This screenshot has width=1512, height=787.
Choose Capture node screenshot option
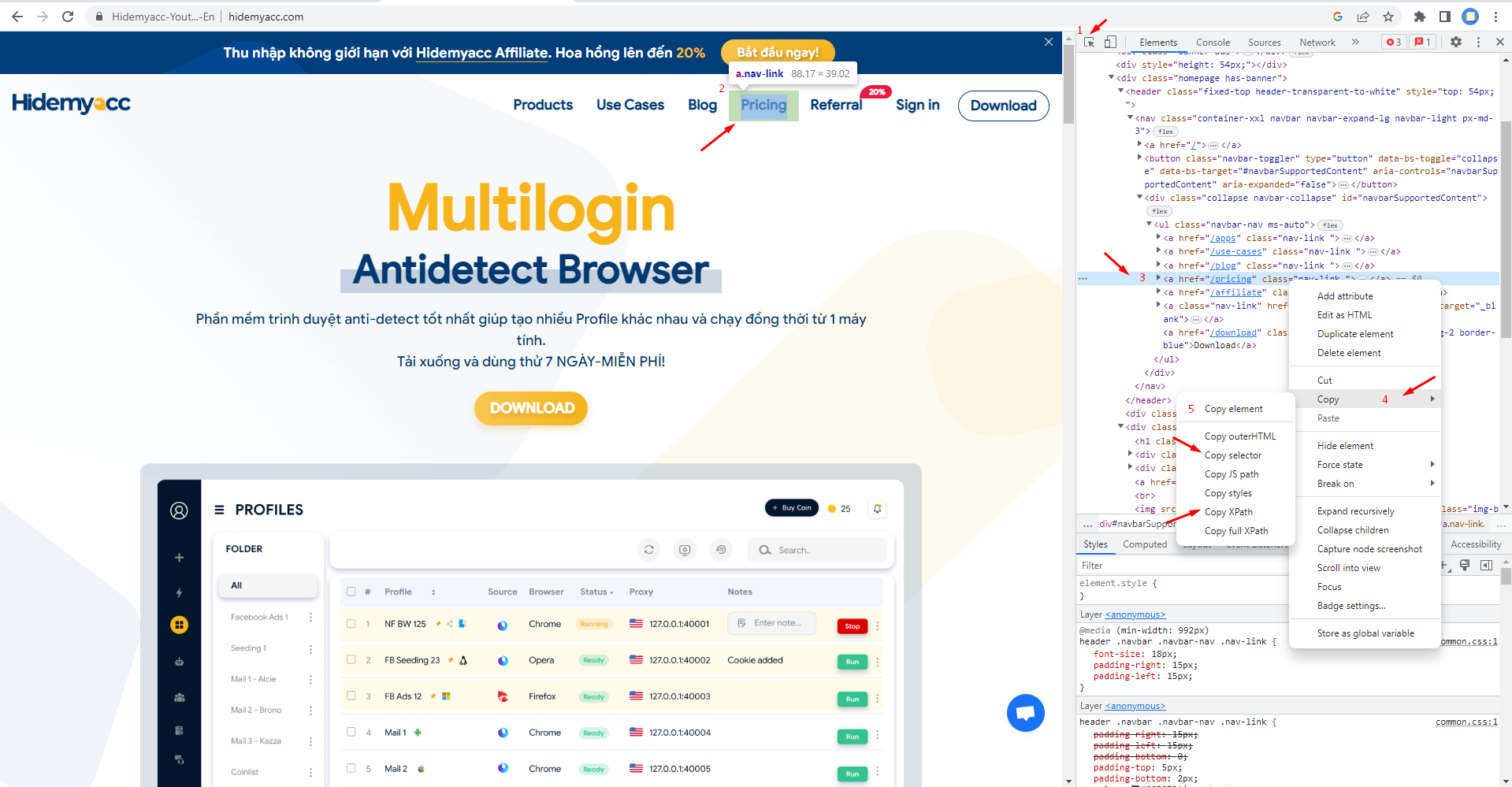tap(1369, 549)
